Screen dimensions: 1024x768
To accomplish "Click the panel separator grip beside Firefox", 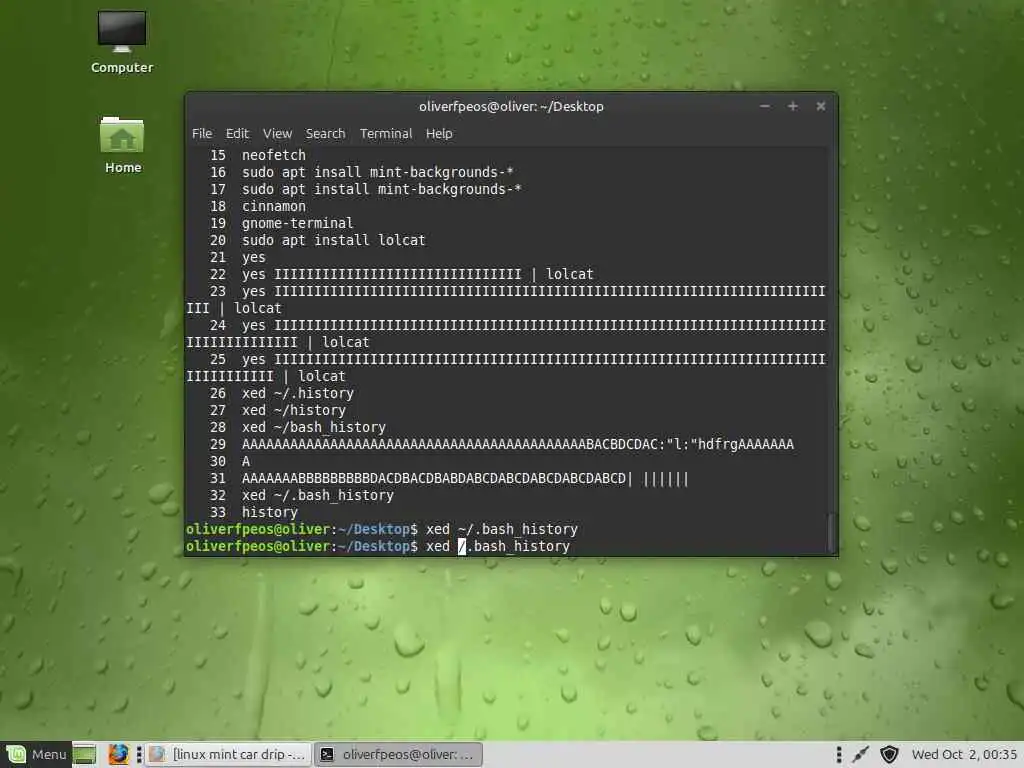I will coord(138,754).
